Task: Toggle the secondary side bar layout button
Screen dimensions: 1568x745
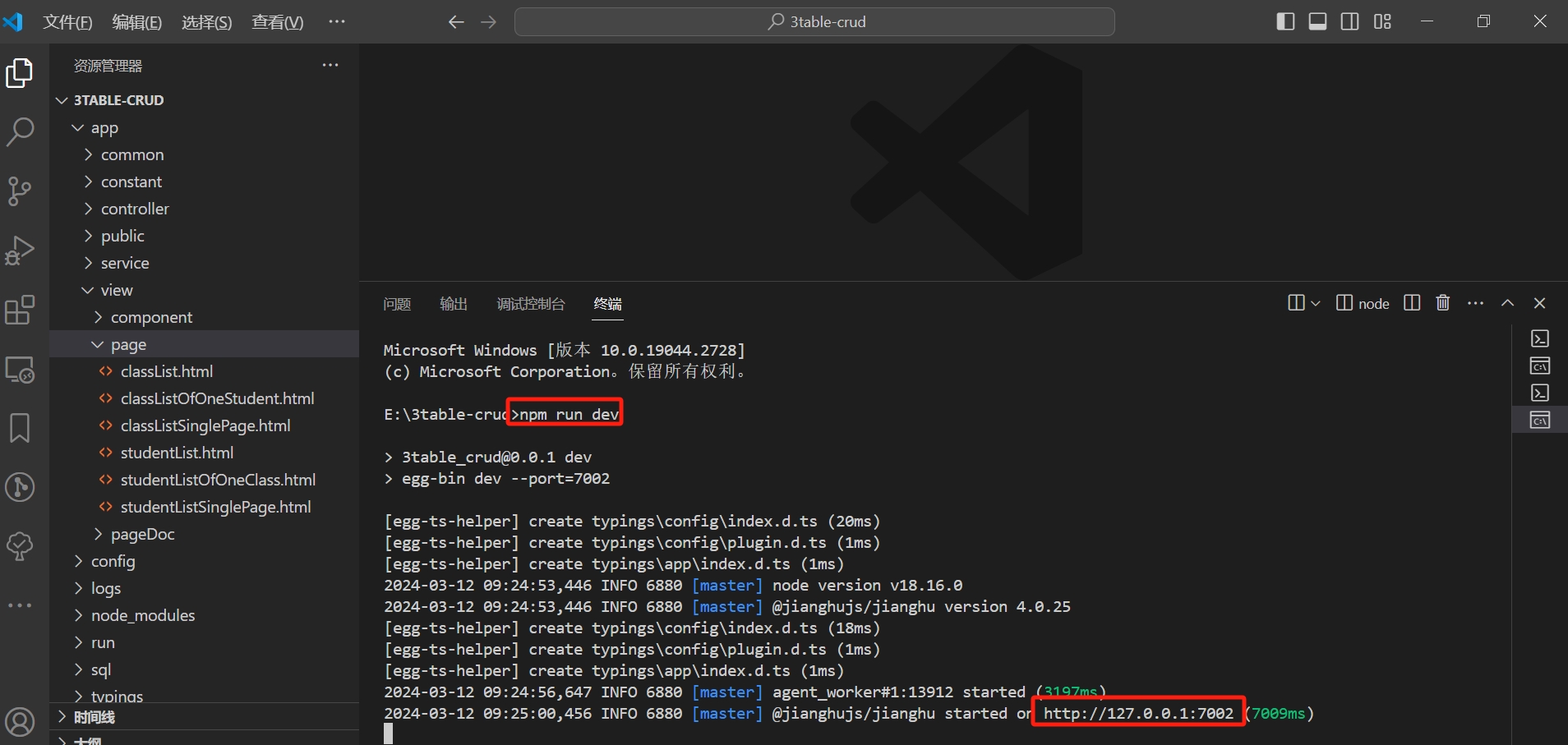Action: [x=1349, y=21]
